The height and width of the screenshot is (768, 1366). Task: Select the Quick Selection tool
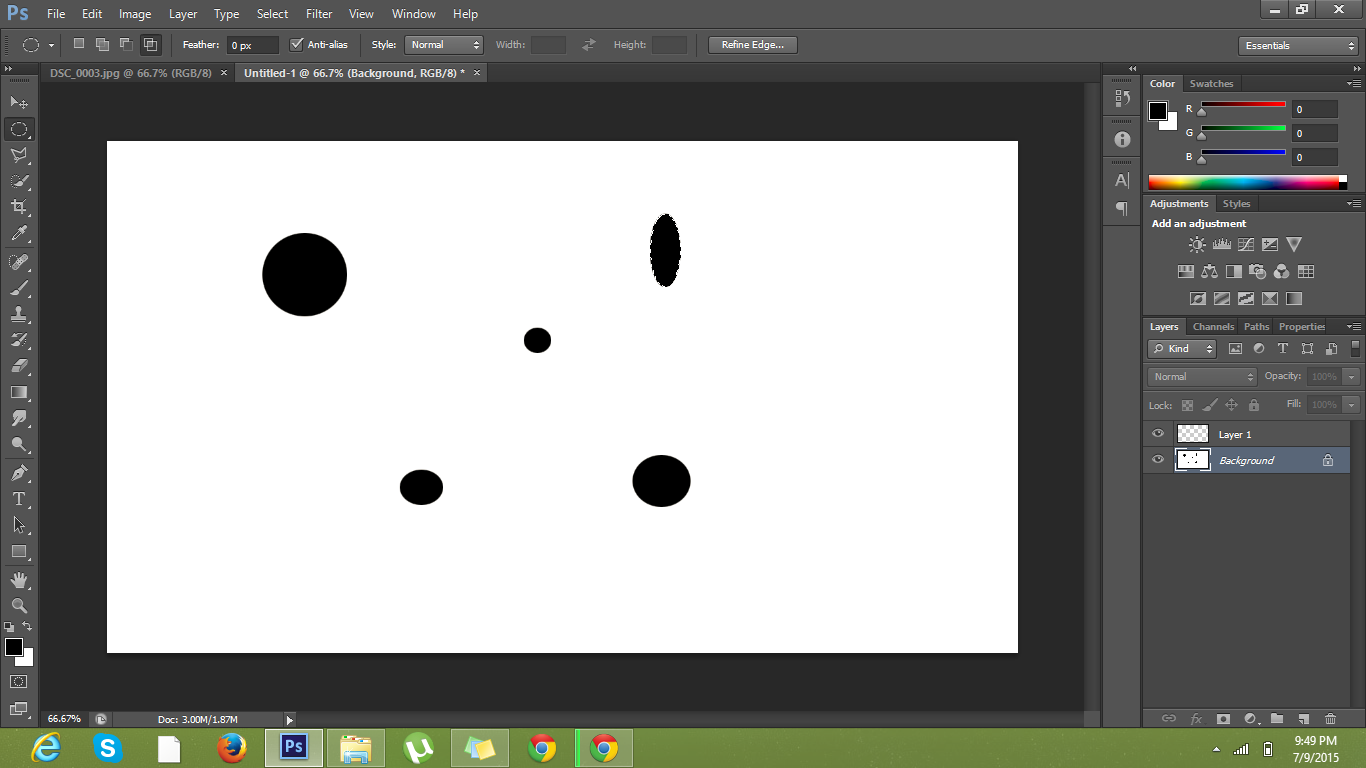pos(19,181)
